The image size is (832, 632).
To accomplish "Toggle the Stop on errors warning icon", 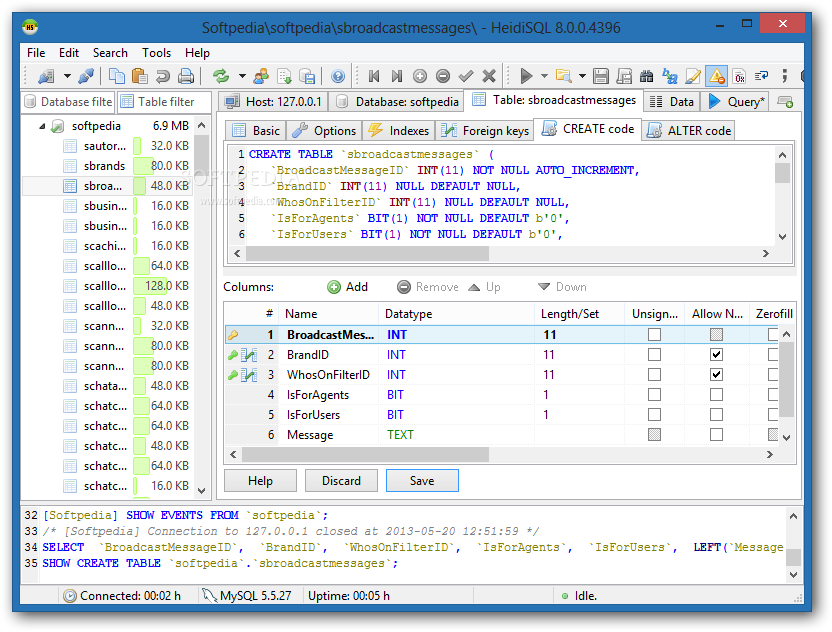I will pyautogui.click(x=716, y=76).
